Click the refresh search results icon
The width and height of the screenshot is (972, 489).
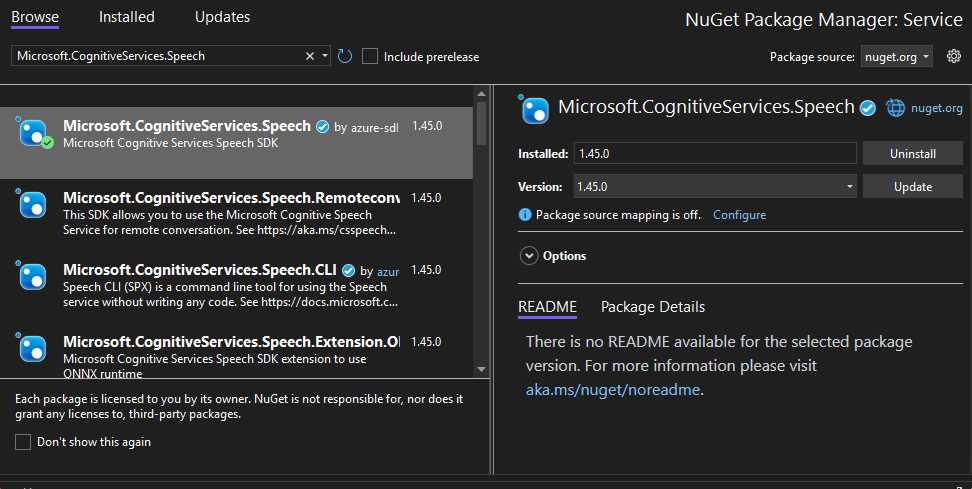click(x=345, y=56)
